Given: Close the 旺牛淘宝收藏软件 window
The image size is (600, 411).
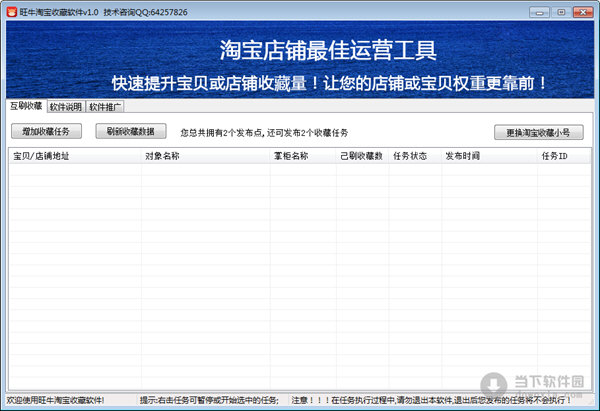Looking at the screenshot, I should 583,12.
